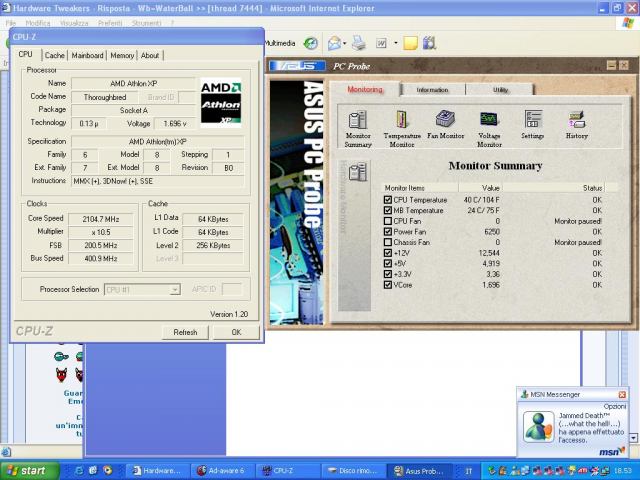Image resolution: width=640 pixels, height=480 pixels.
Task: Click the Core Speed 2104.7 MHz field
Action: click(x=100, y=219)
